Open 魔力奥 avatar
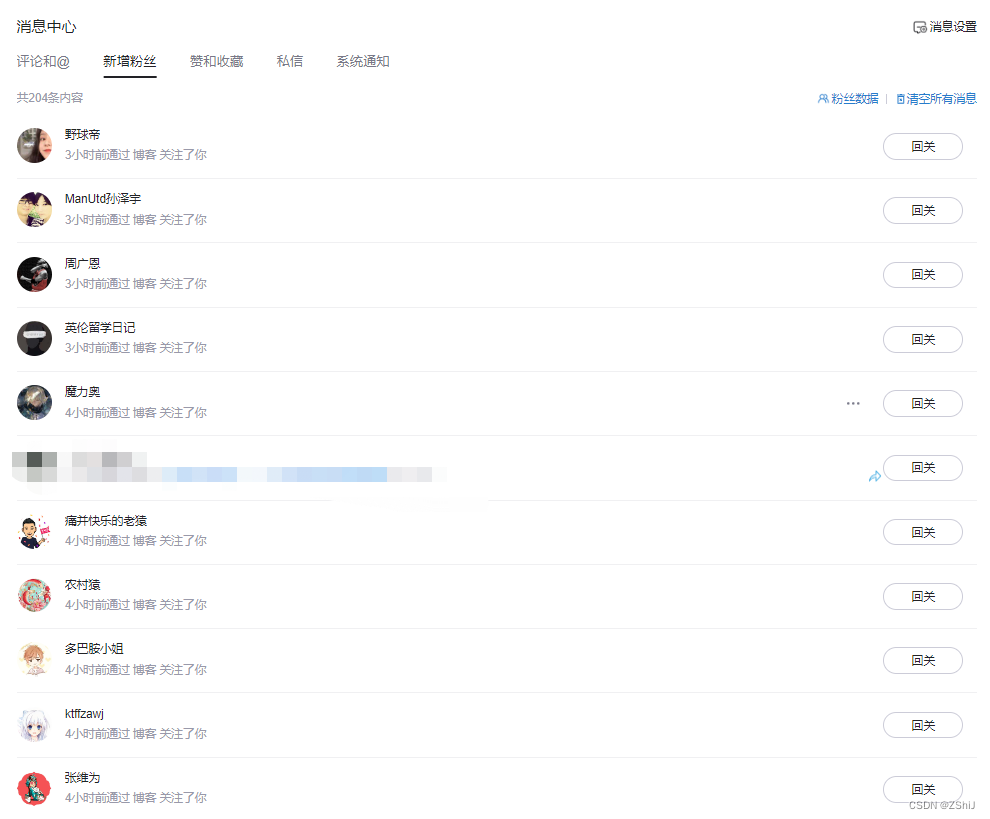 (x=34, y=403)
